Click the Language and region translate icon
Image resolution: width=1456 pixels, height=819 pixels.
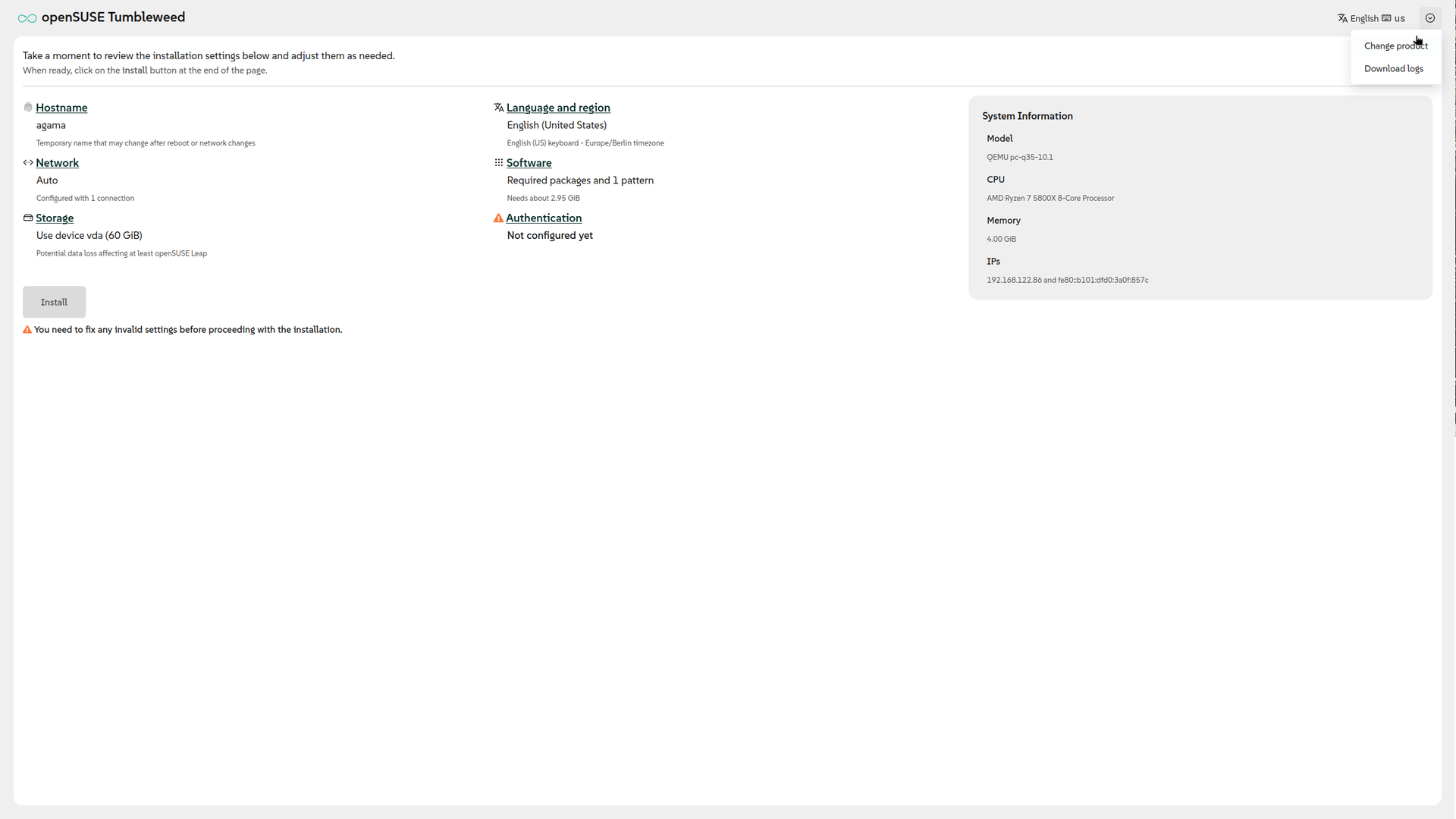[498, 108]
